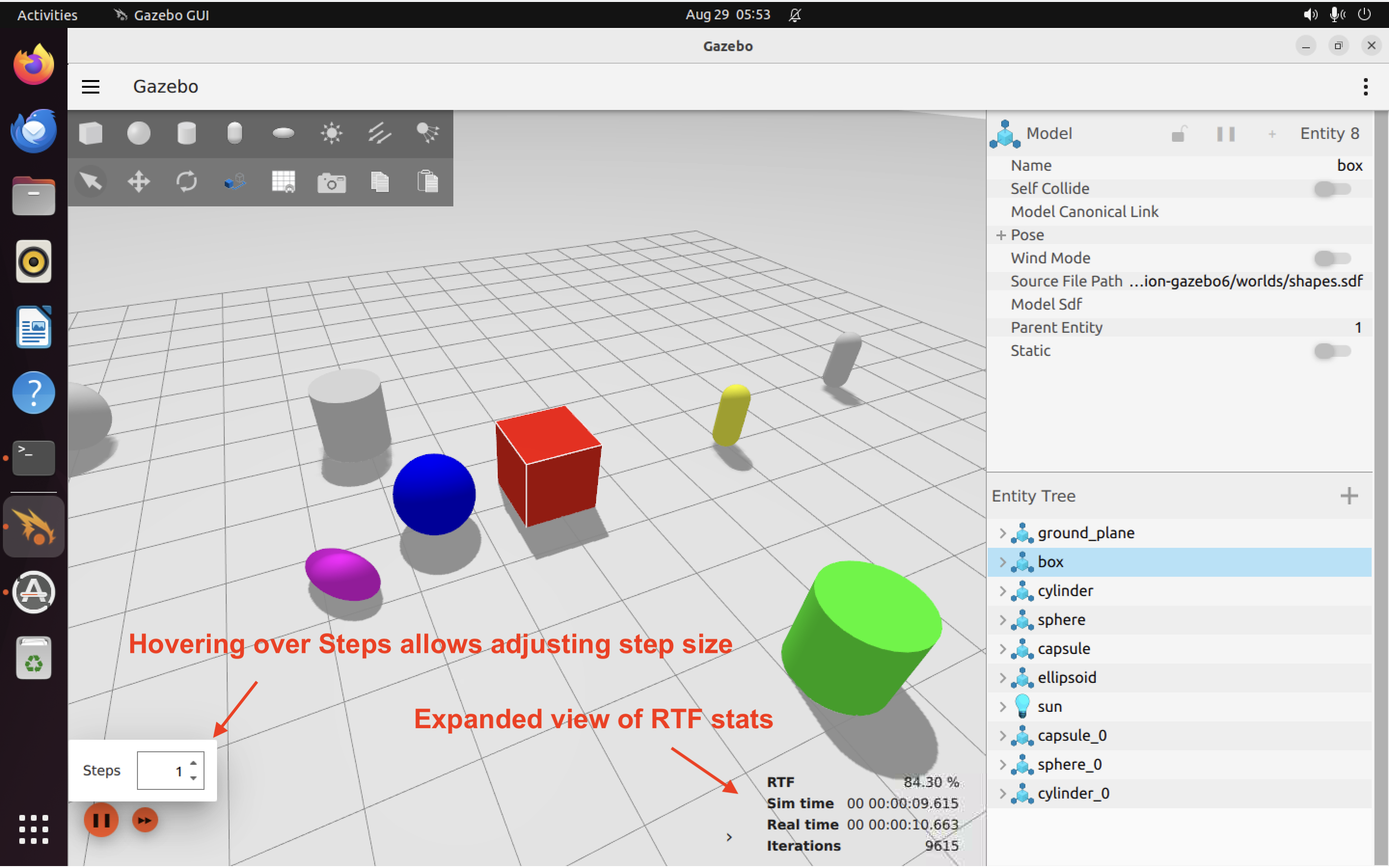Viewport: 1389px width, 868px height.
Task: Open the snap grid settings icon
Action: pos(283,182)
